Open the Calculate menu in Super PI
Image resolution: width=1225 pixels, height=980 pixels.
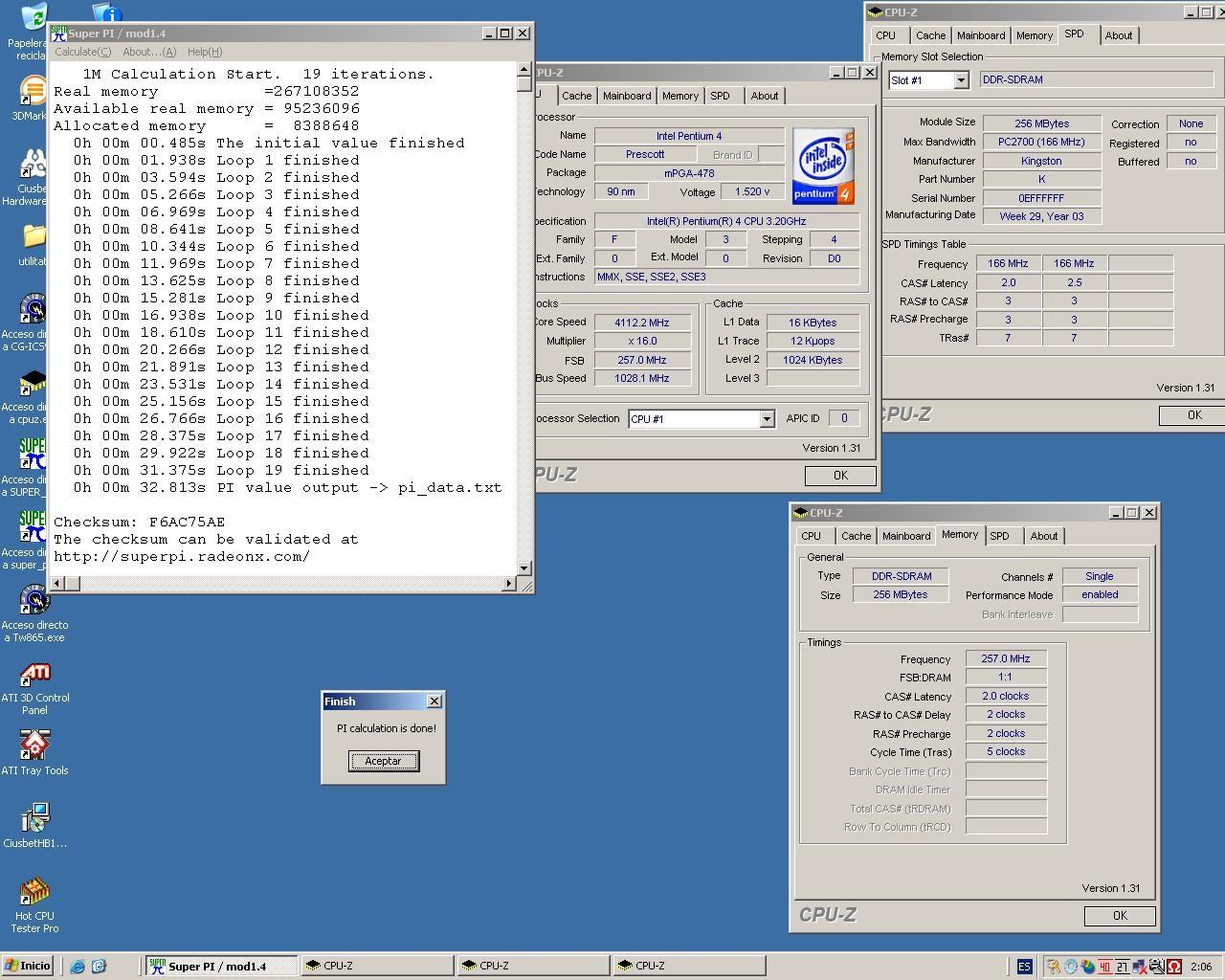tap(82, 52)
